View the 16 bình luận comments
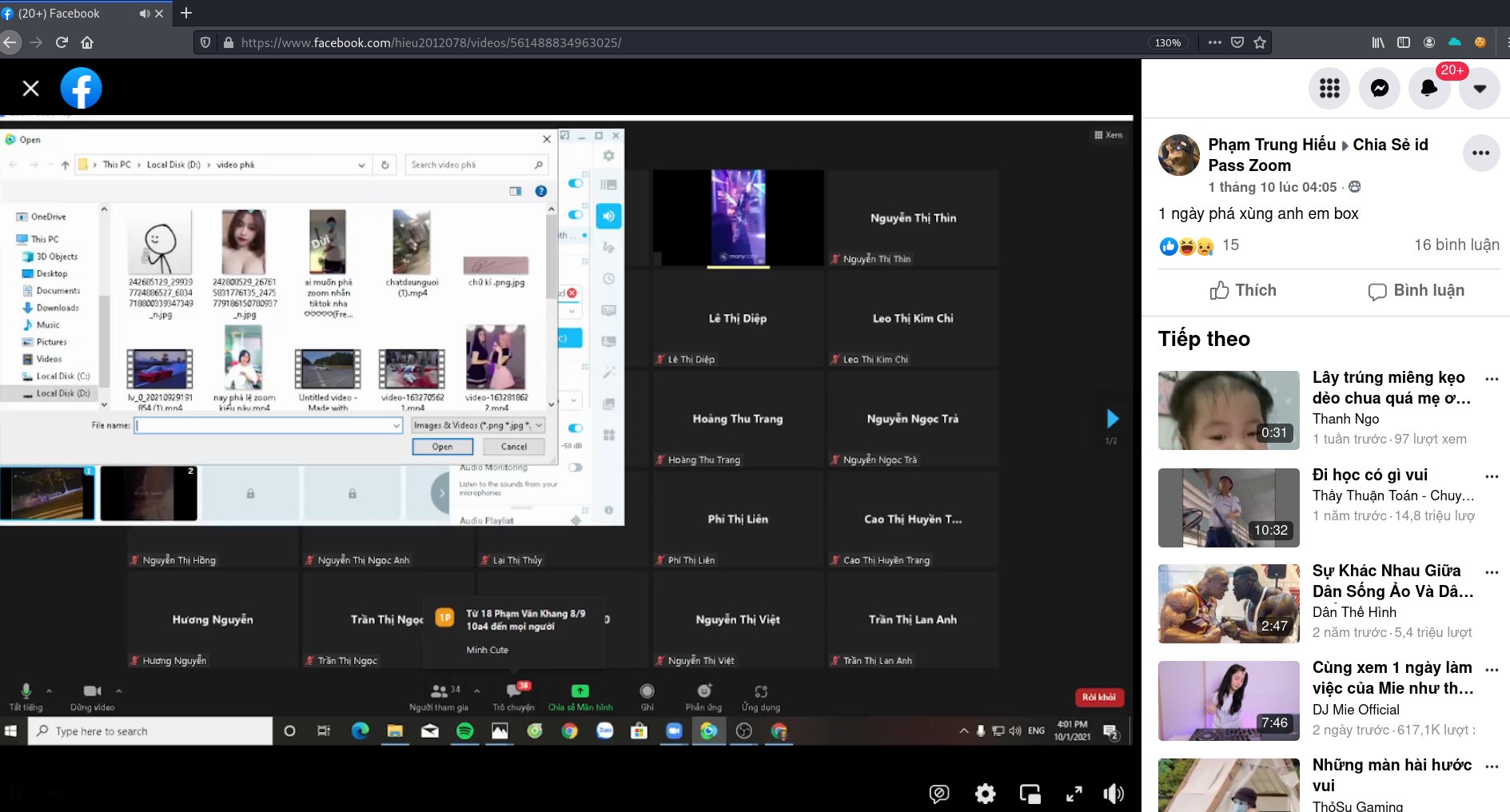The height and width of the screenshot is (812, 1510). [1456, 245]
